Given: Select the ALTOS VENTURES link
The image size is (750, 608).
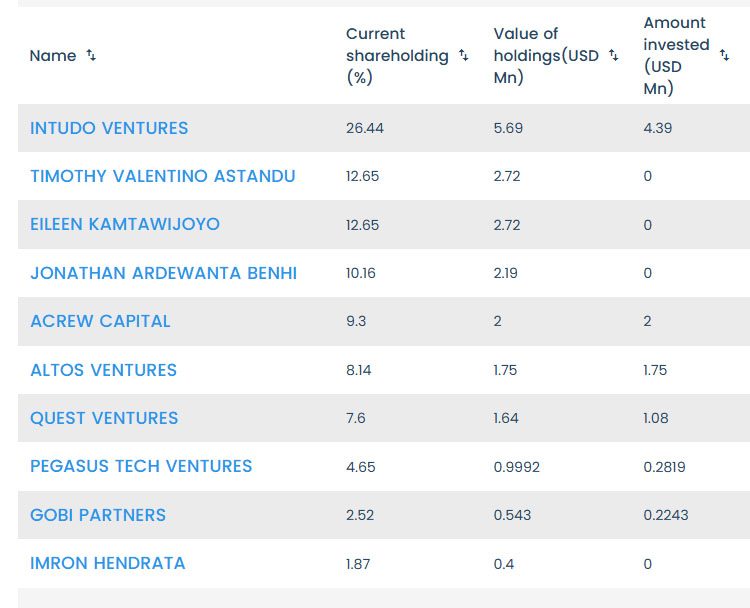Looking at the screenshot, I should tap(103, 370).
